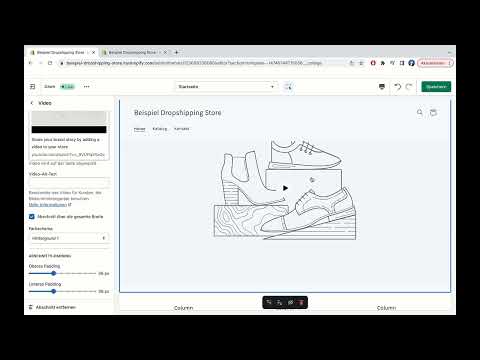
Task: Click the green Live badge
Action: (x=67, y=87)
